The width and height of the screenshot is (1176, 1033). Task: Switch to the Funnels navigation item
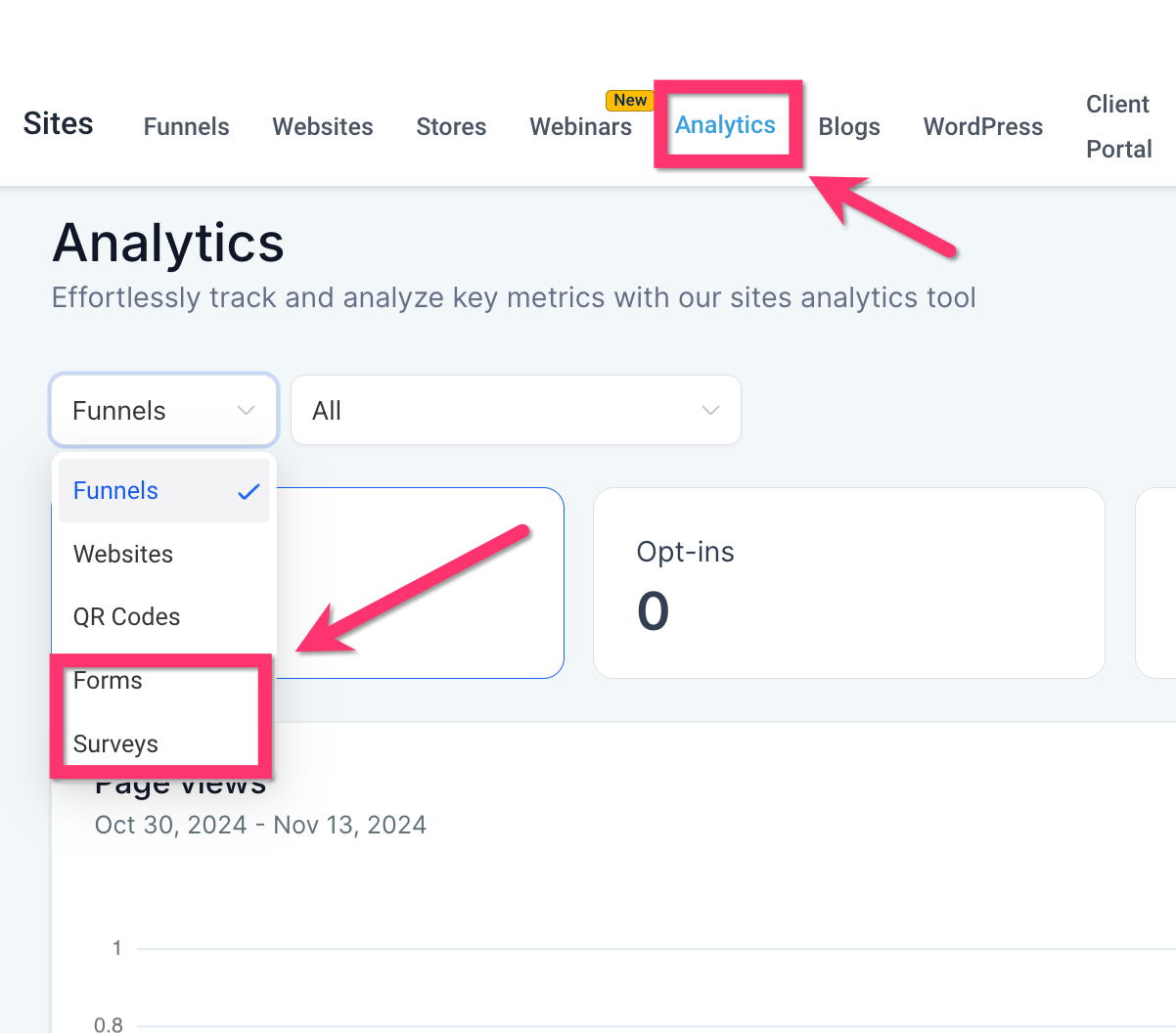[186, 127]
